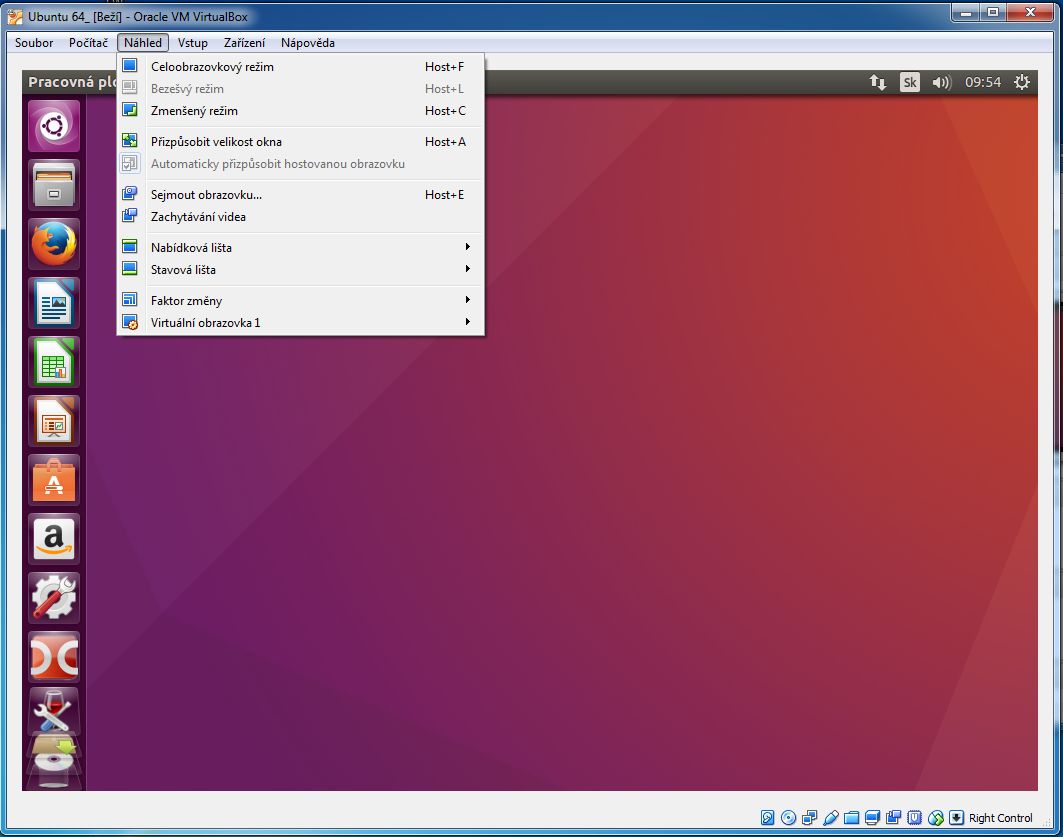This screenshot has height=837, width=1063.
Task: Click the video capture status icon
Action: click(x=894, y=817)
